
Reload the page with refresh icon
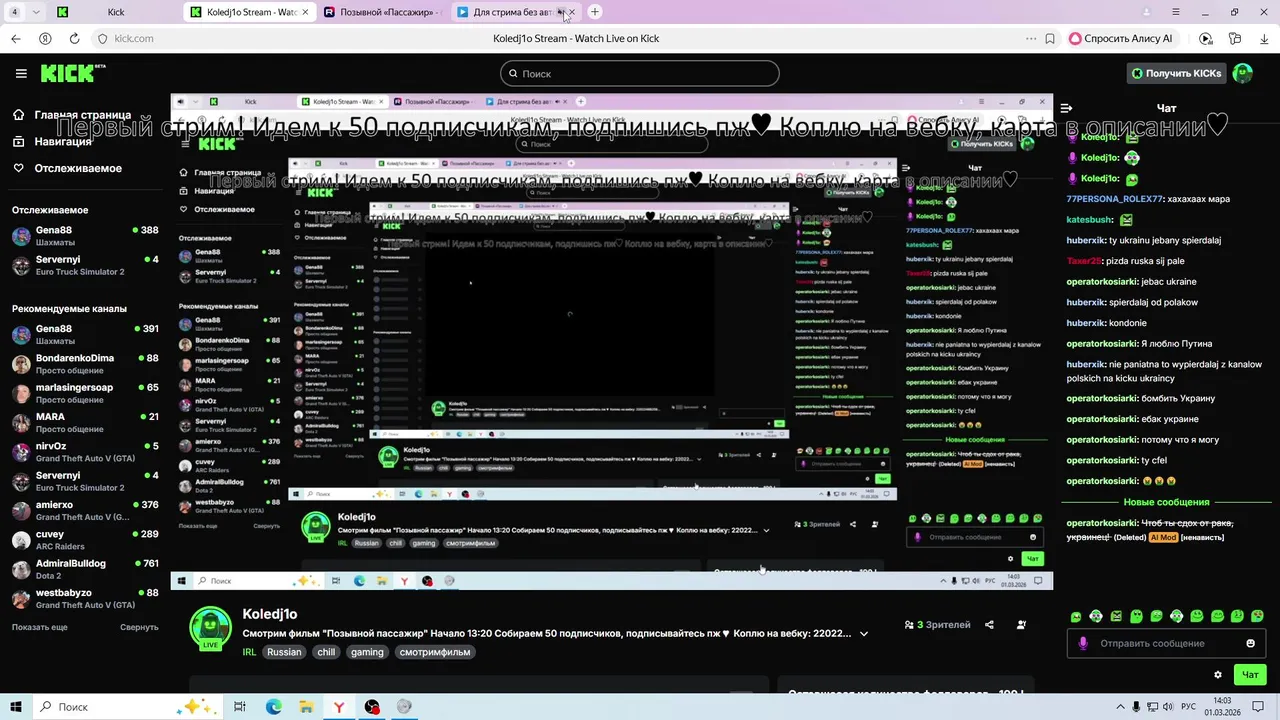pos(74,38)
